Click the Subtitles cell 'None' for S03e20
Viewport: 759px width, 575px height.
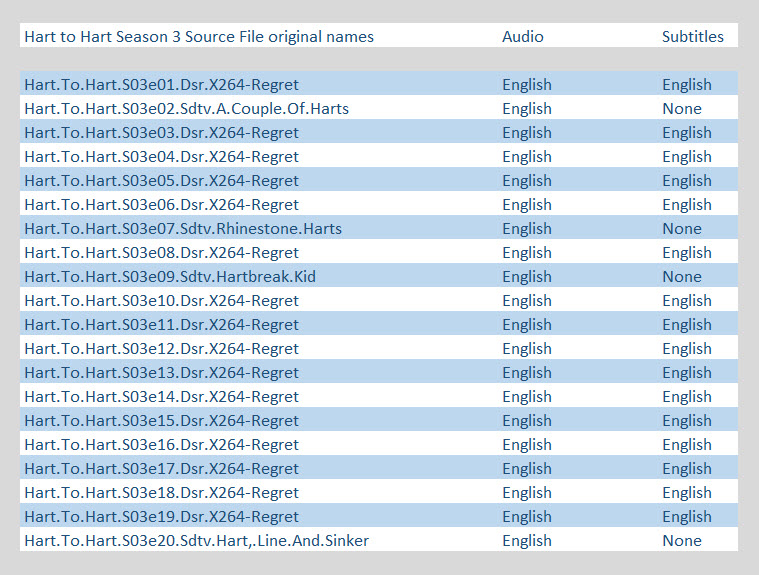tap(682, 541)
